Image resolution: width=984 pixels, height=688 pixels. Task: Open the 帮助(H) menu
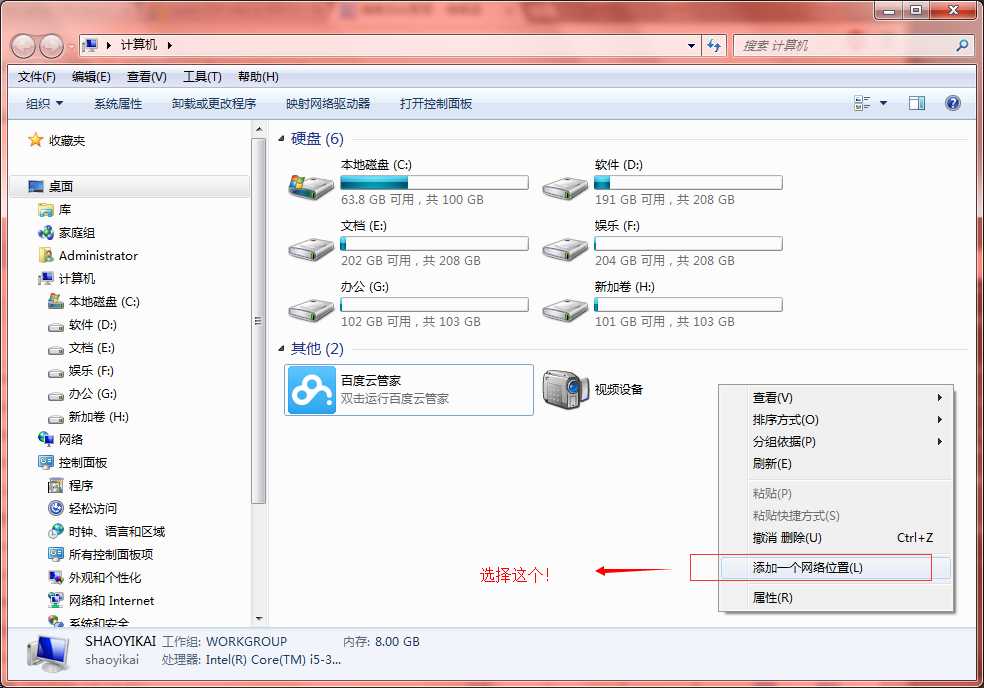(x=258, y=77)
